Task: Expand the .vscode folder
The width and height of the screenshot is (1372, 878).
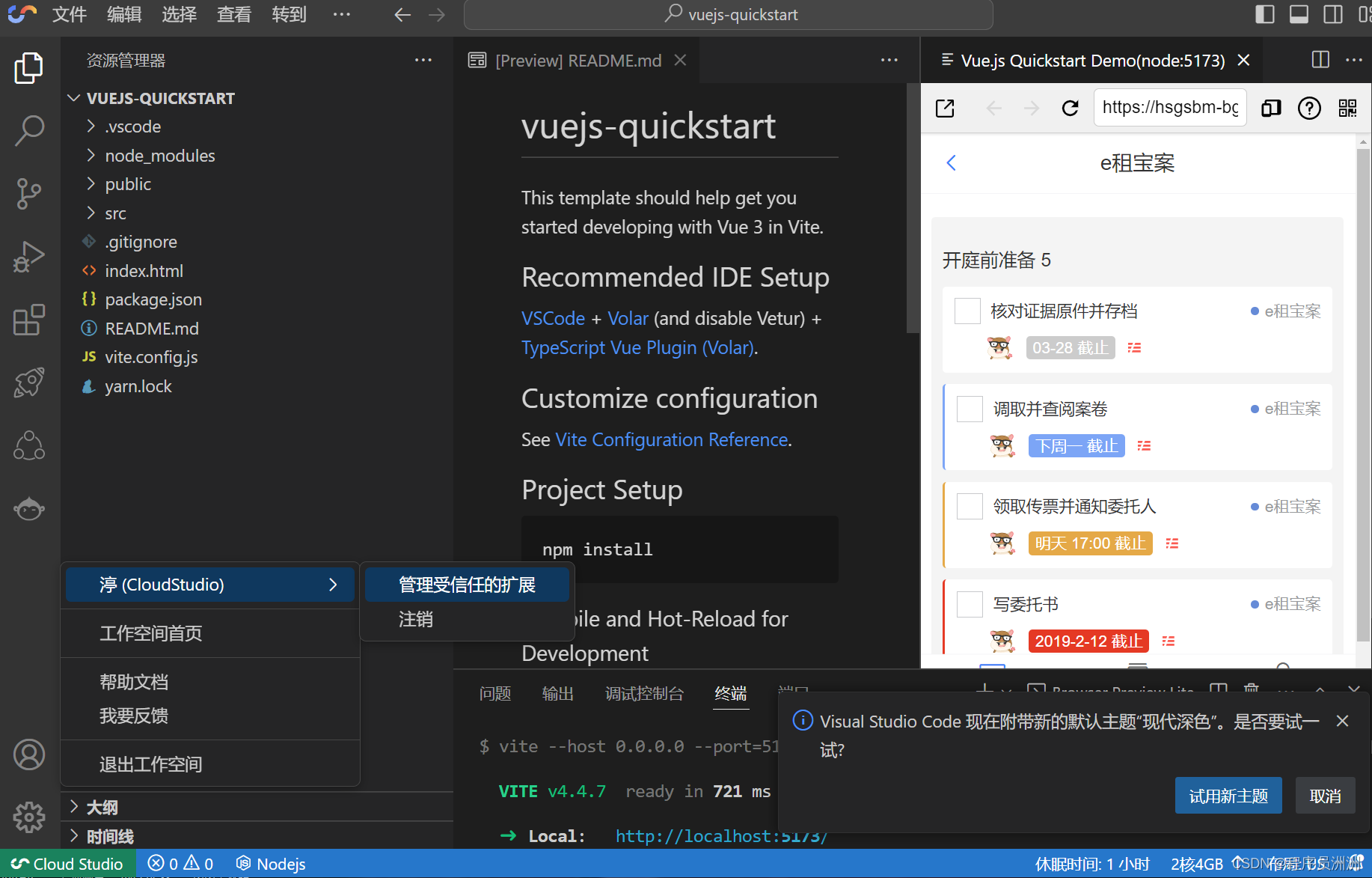Action: pos(91,126)
